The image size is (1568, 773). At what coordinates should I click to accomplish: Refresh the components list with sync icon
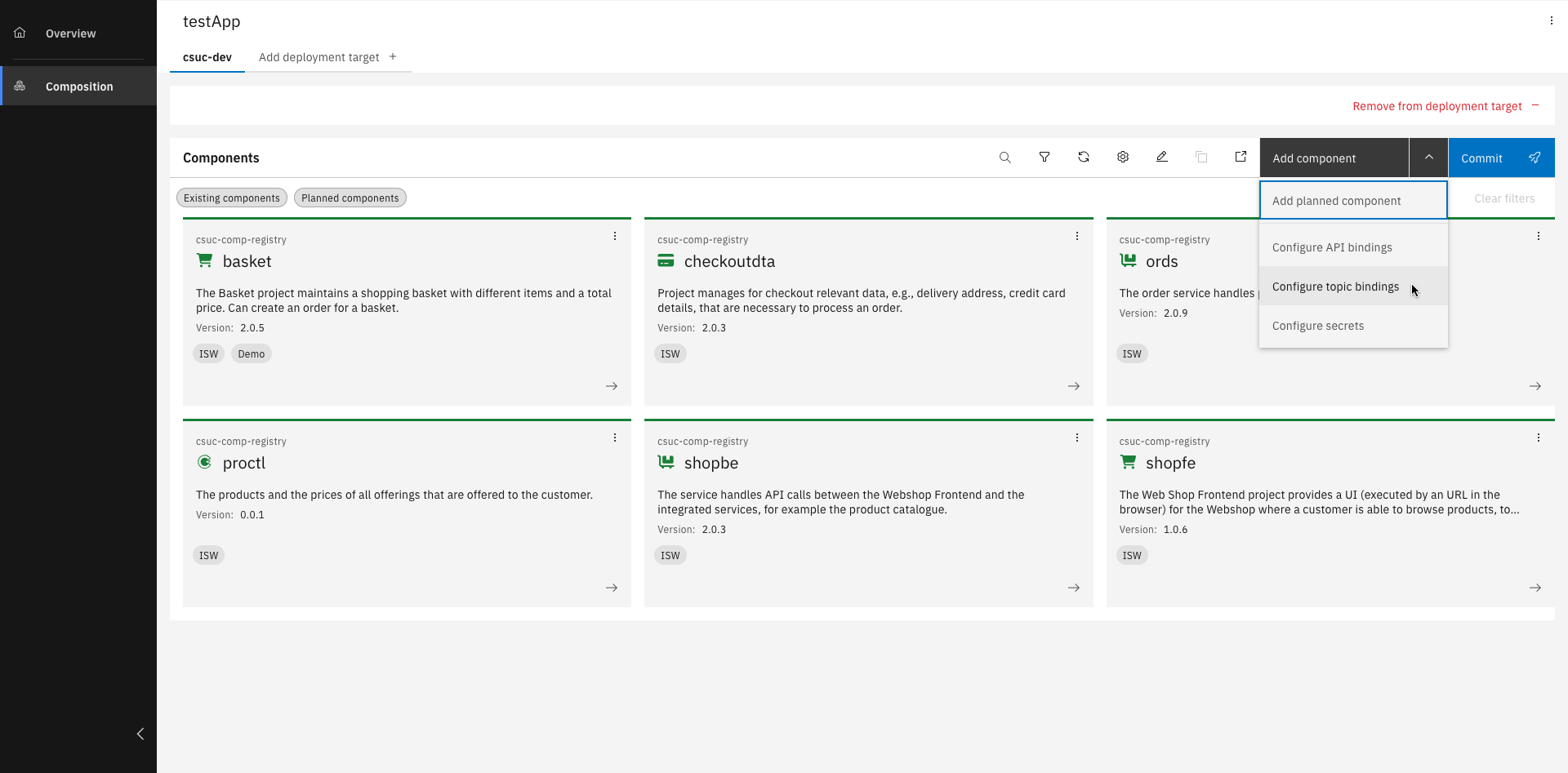click(x=1084, y=157)
